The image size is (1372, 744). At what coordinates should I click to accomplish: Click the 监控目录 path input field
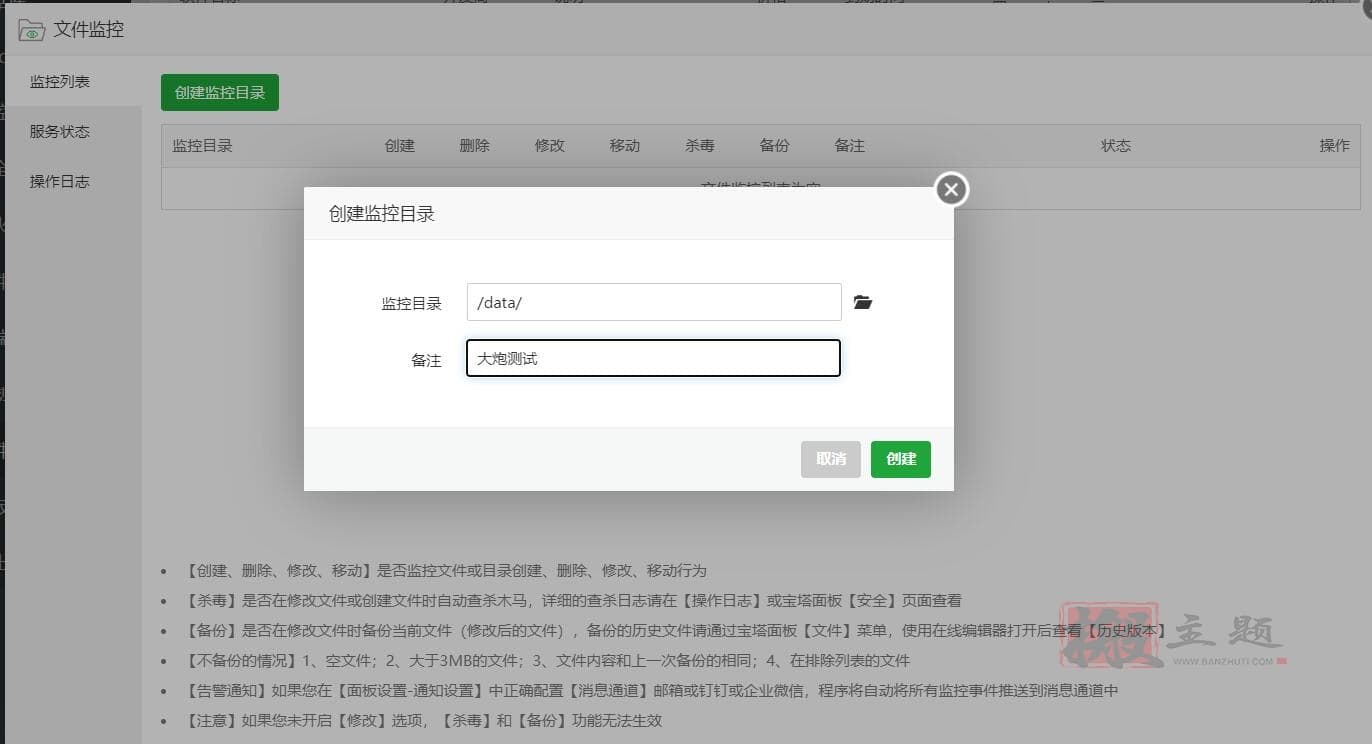[x=654, y=302]
